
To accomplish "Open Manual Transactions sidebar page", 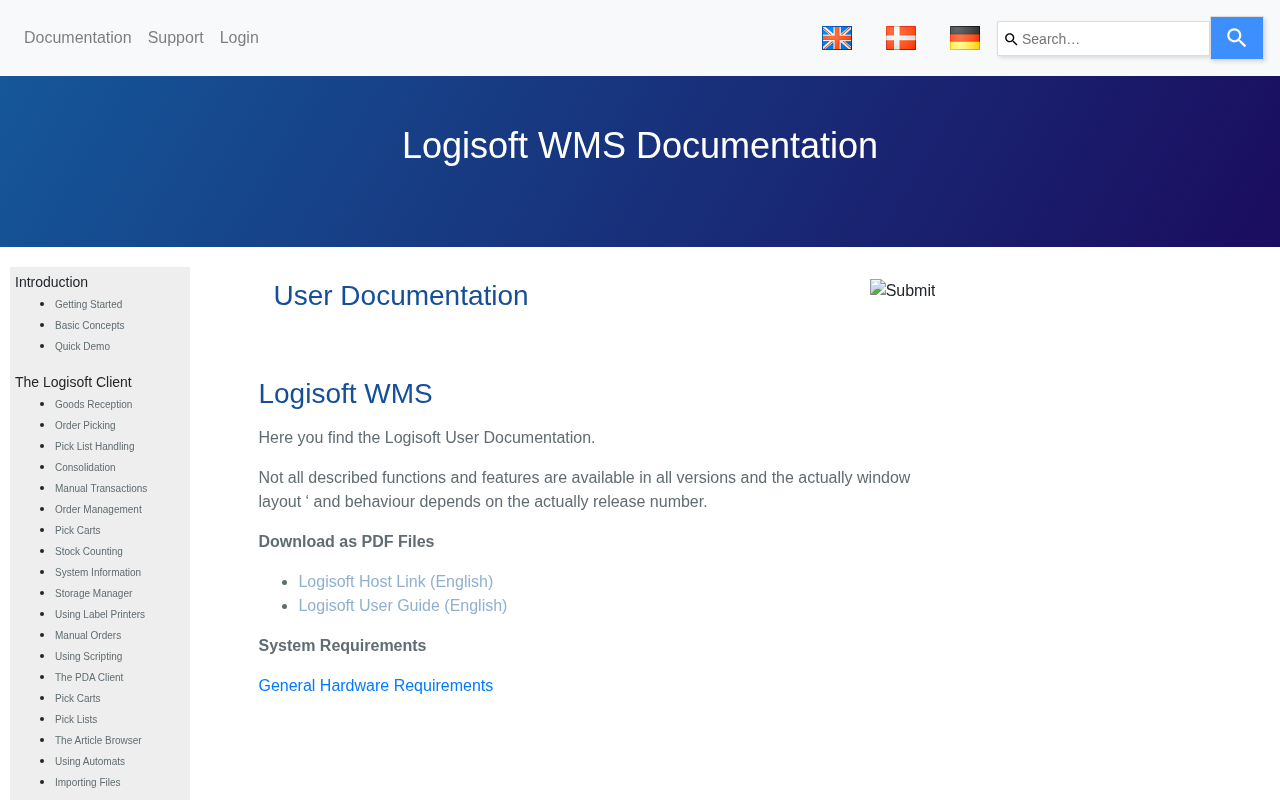I will pyautogui.click(x=101, y=489).
